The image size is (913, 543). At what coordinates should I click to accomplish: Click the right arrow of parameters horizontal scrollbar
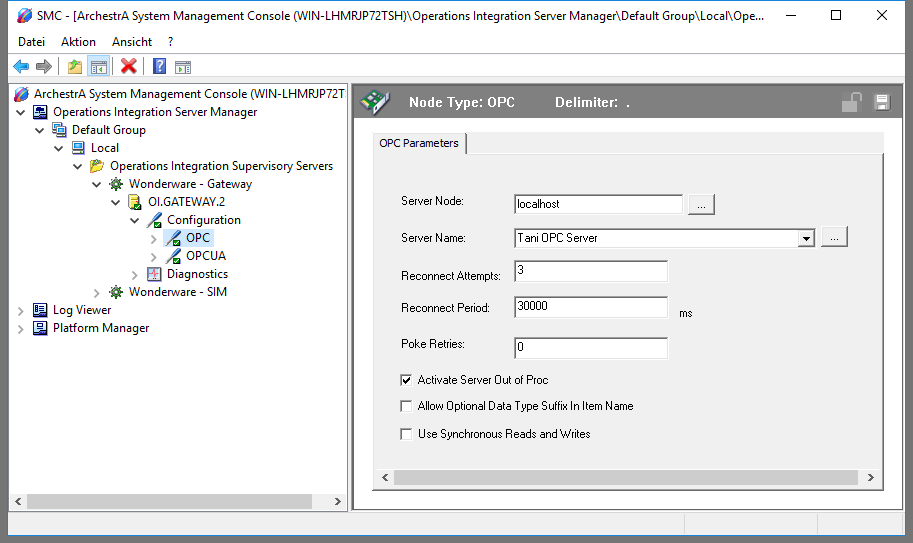coord(870,478)
